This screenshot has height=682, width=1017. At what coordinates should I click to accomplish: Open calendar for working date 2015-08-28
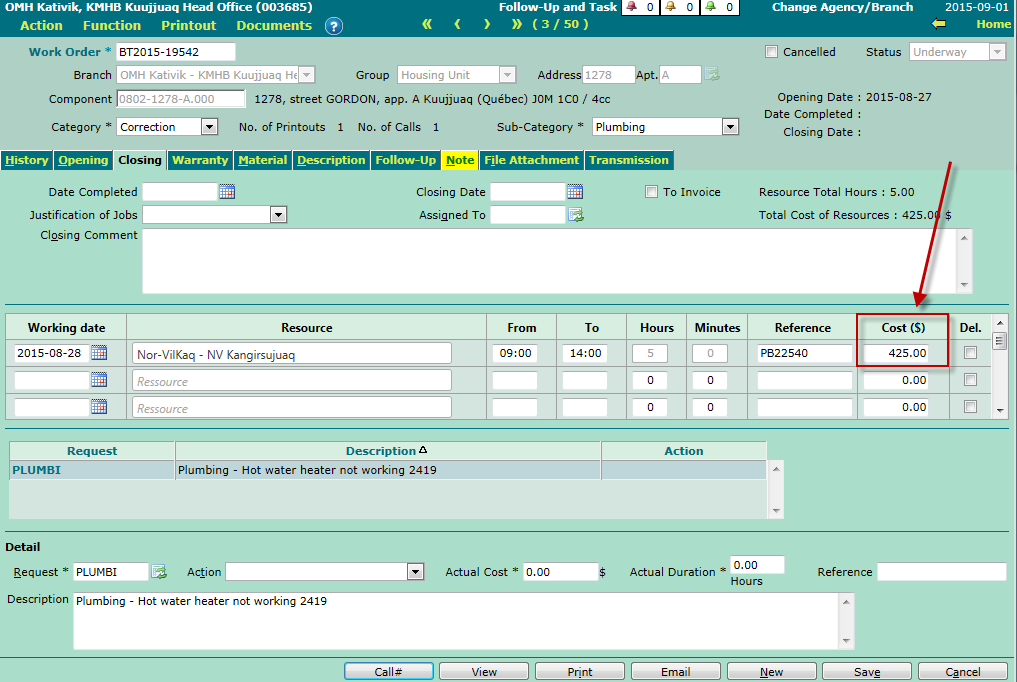coord(98,353)
